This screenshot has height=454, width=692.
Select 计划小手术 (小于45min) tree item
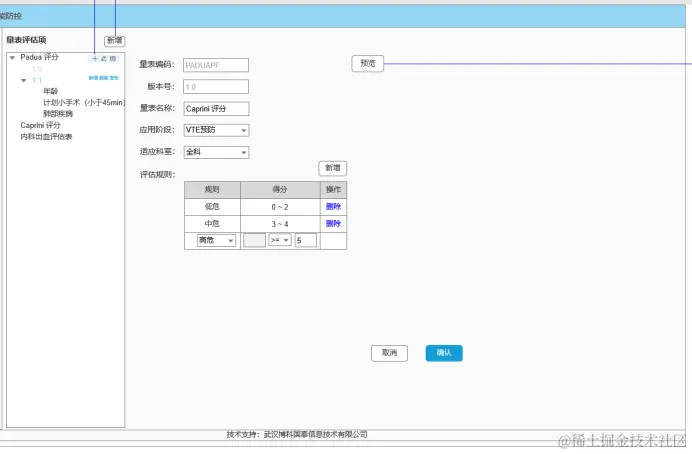tap(84, 102)
